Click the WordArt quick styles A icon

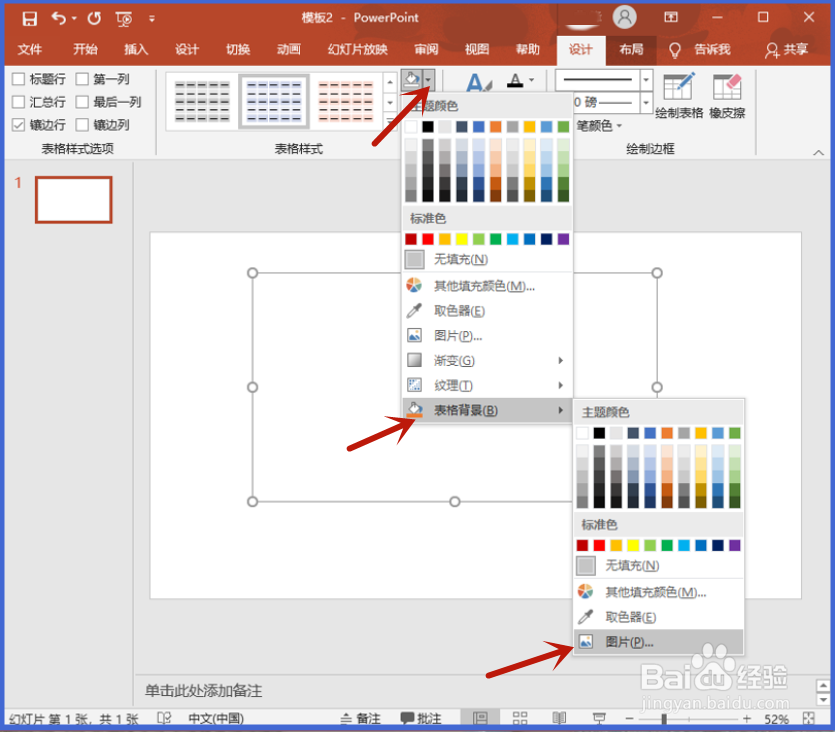pos(478,83)
